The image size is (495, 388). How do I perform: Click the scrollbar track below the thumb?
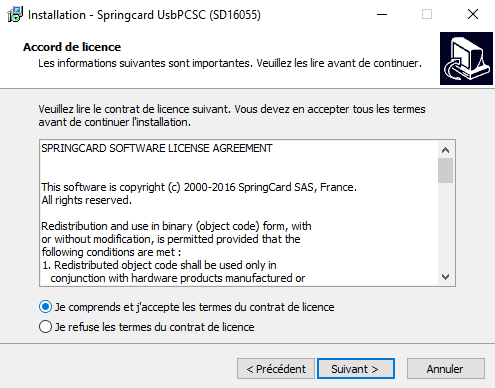pyautogui.click(x=445, y=226)
